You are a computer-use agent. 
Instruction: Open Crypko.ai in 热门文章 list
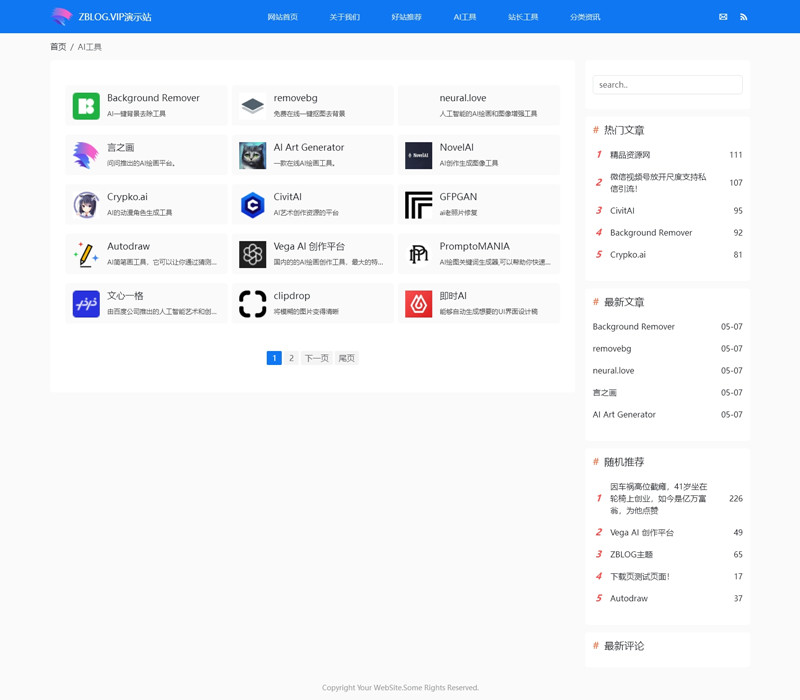pyautogui.click(x=628, y=255)
